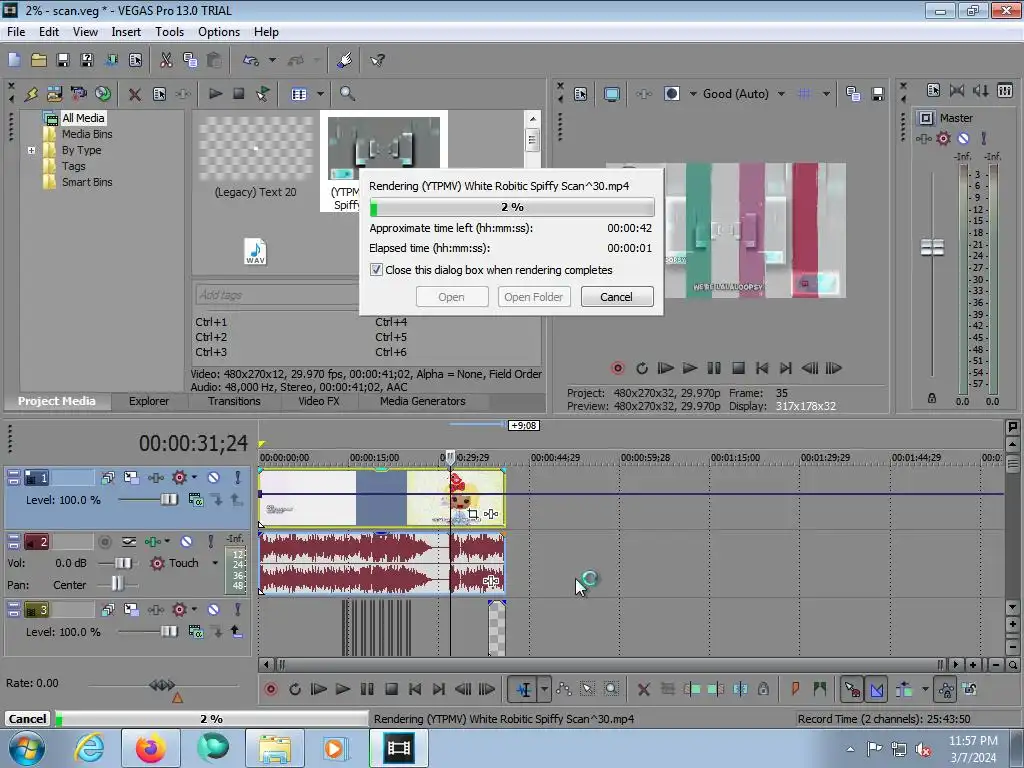Open the preview quality Good (Auto) dropdown
The height and width of the screenshot is (768, 1024).
point(781,94)
